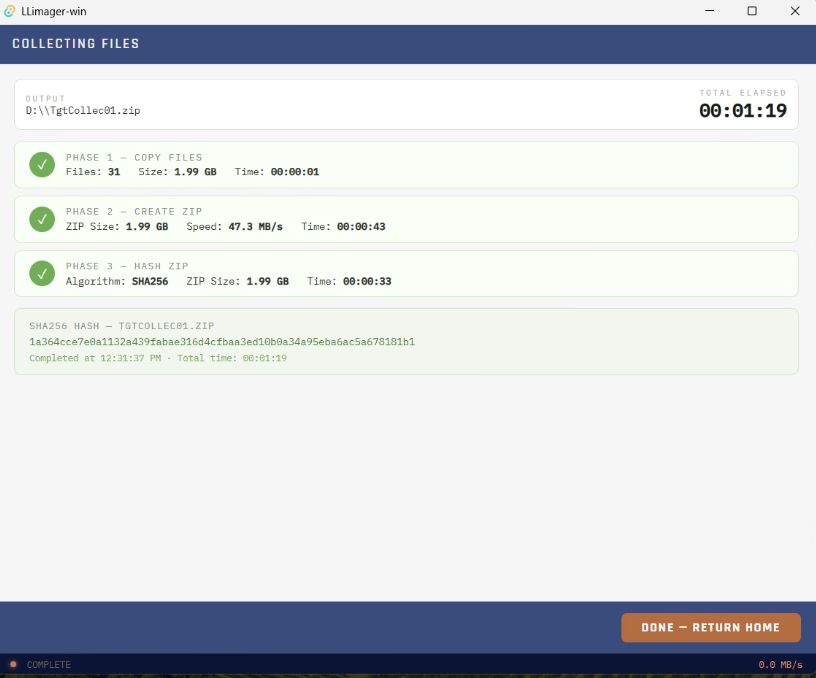Click the 0.0 MB/s status bar rate

[780, 664]
